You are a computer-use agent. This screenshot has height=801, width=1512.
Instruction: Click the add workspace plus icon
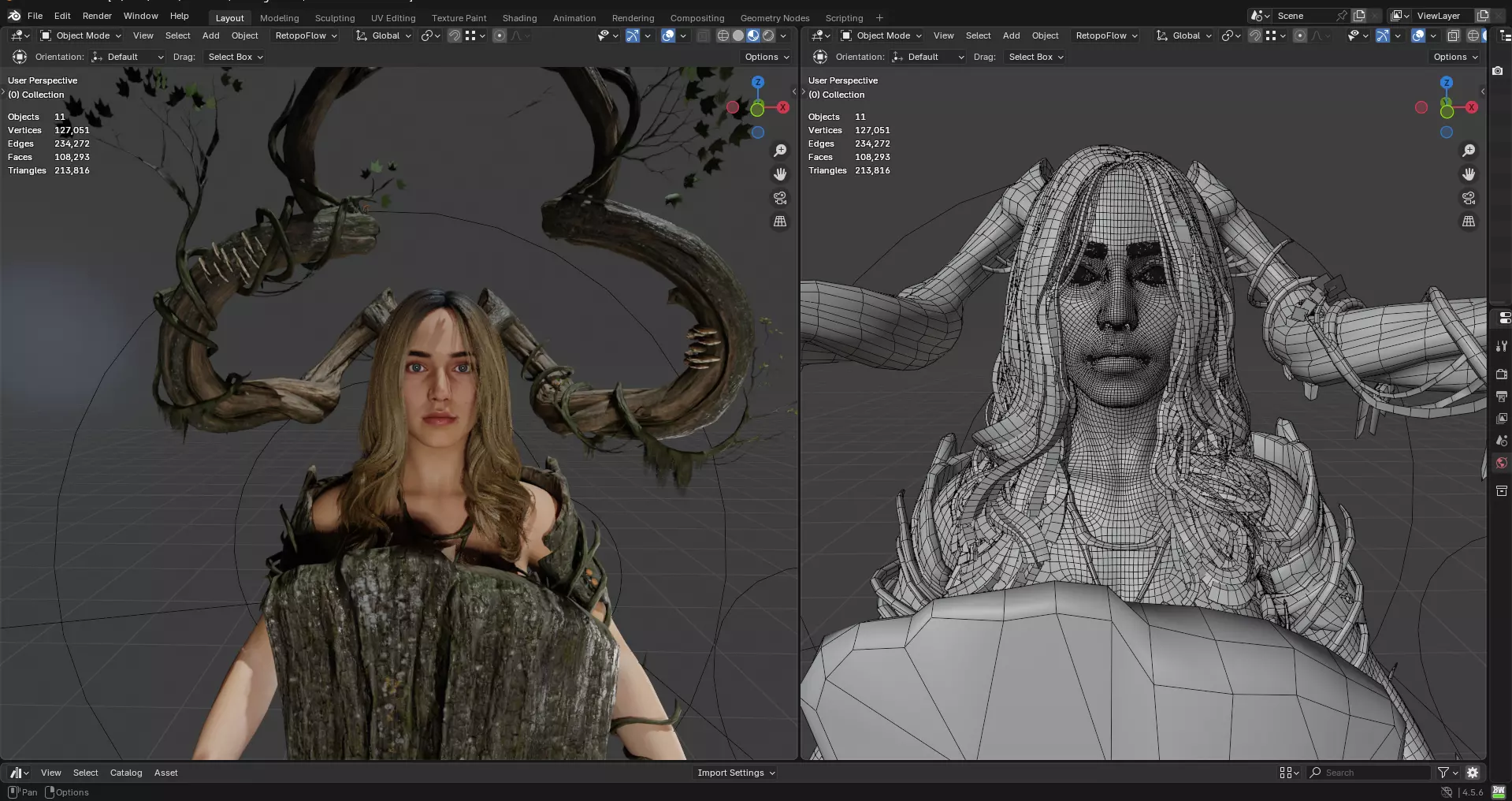[879, 18]
